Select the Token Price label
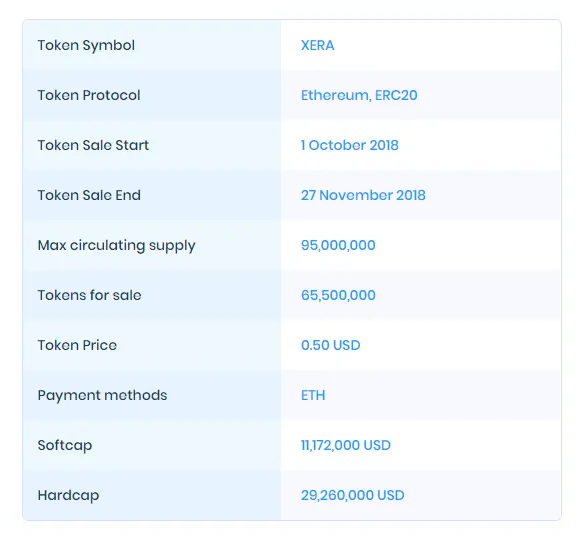The image size is (581, 536). pos(77,345)
